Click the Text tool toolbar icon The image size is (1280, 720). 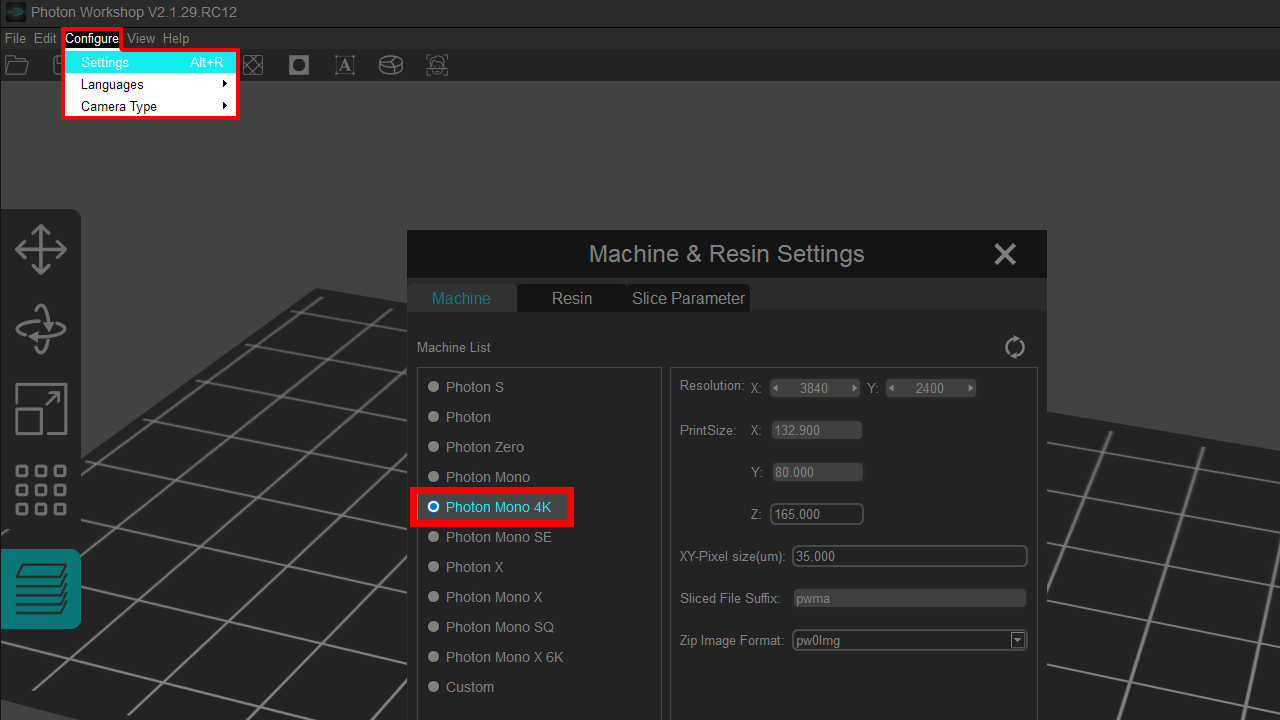click(344, 65)
